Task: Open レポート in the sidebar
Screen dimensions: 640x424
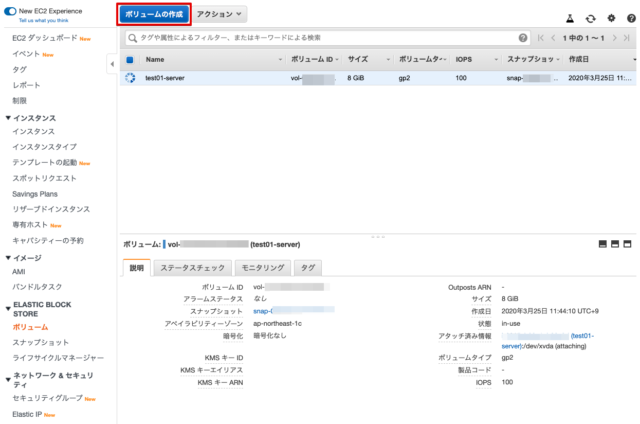Action: click(x=26, y=85)
